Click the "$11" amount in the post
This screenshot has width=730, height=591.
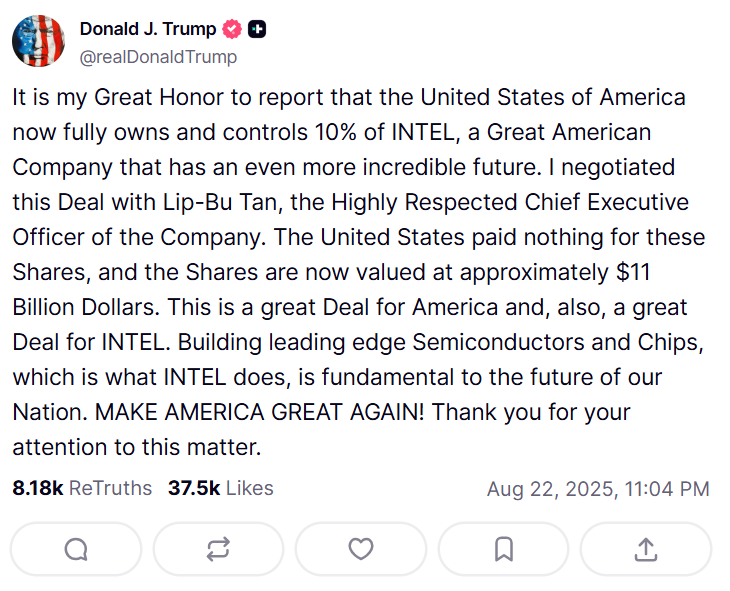pyautogui.click(x=688, y=272)
